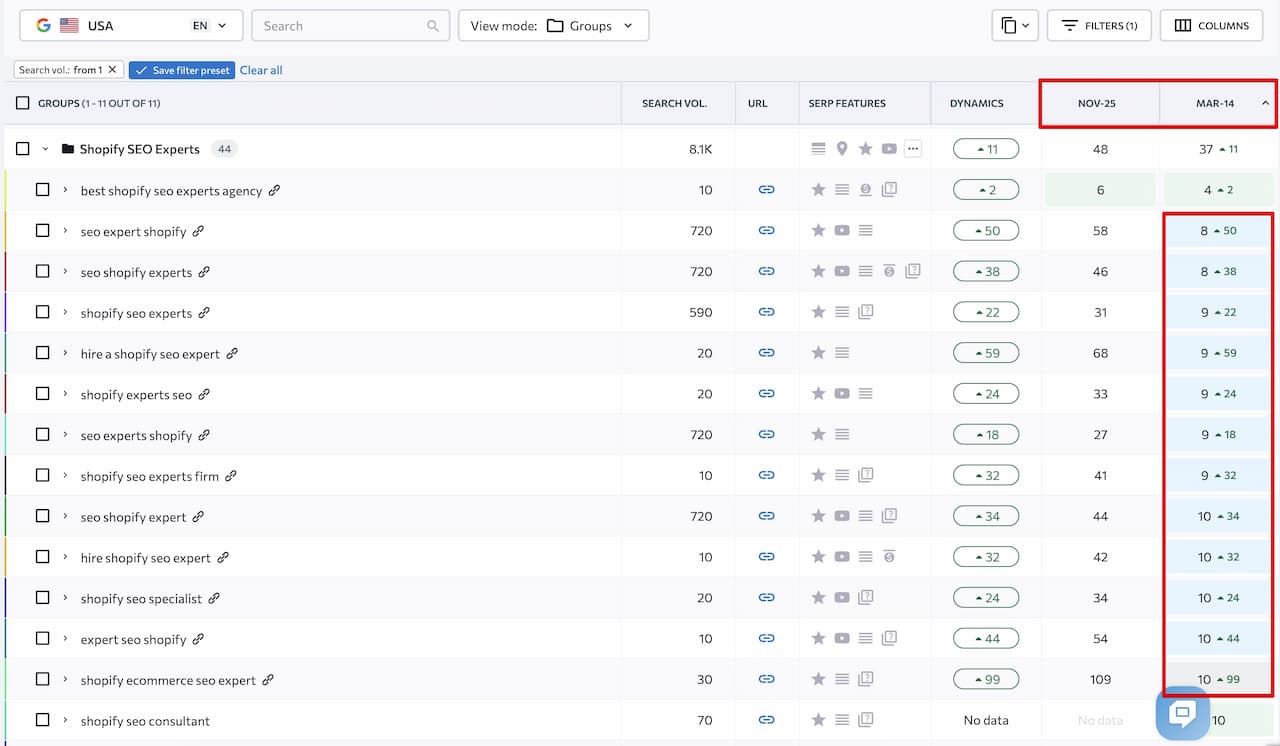Open URL link for shopify seo experts
Image resolution: width=1280 pixels, height=746 pixels.
coord(766,312)
